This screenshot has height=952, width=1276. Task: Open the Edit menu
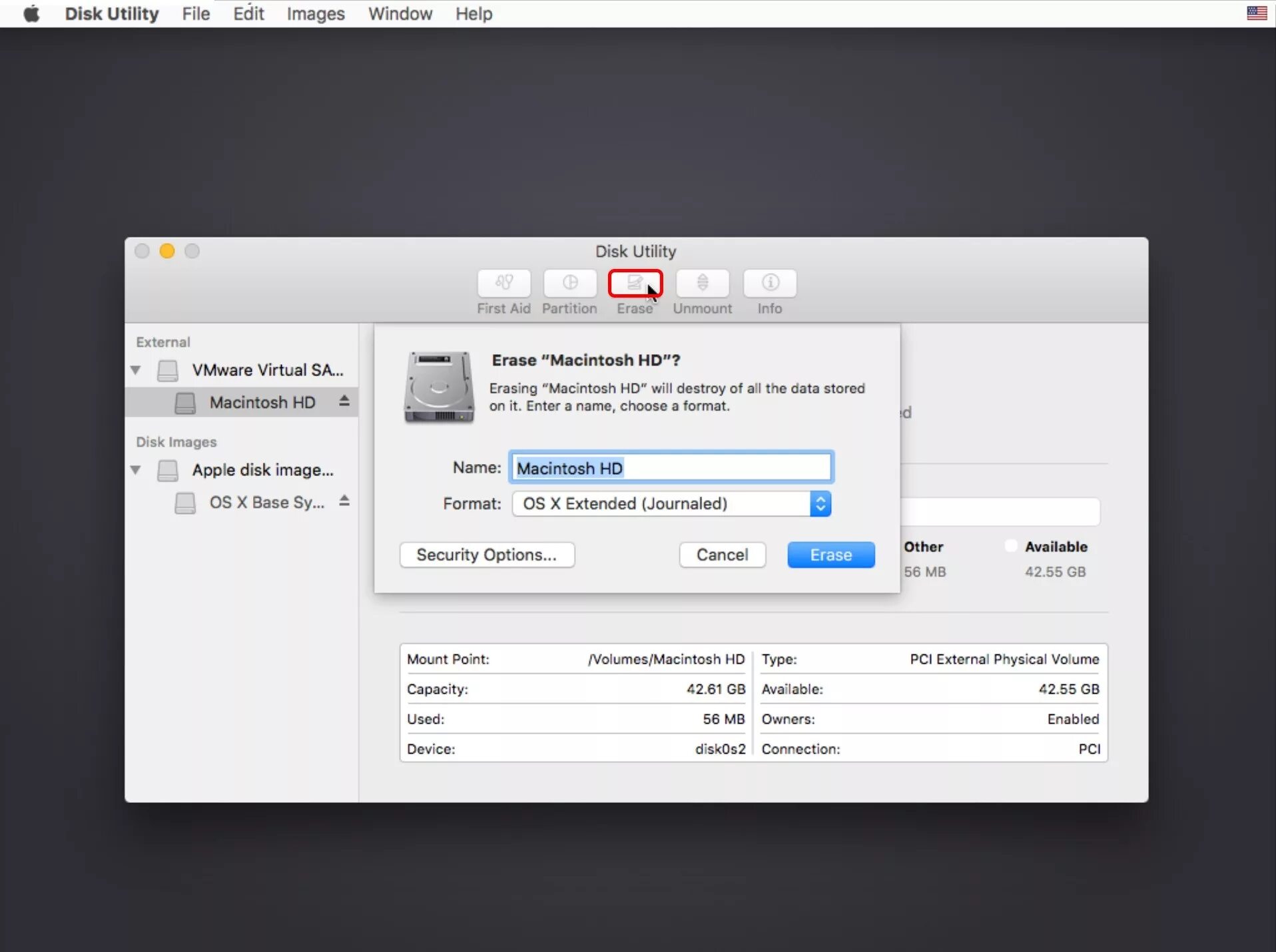[248, 13]
